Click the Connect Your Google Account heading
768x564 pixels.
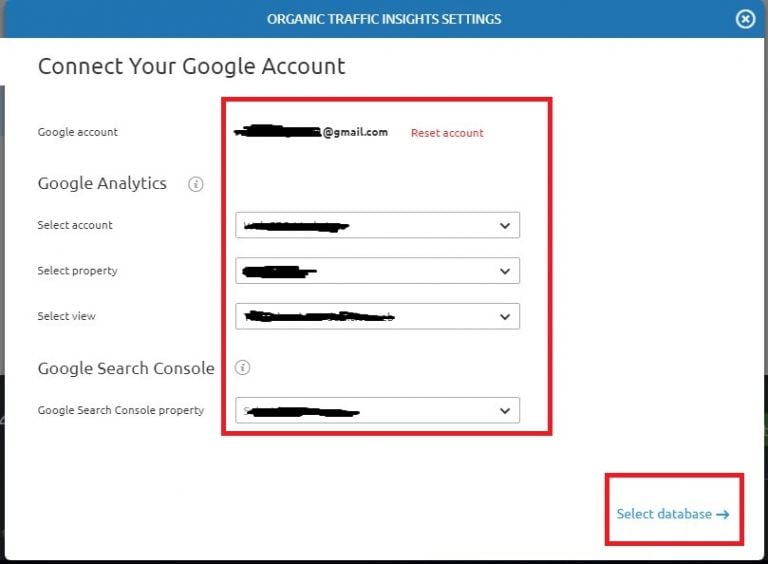(x=192, y=66)
